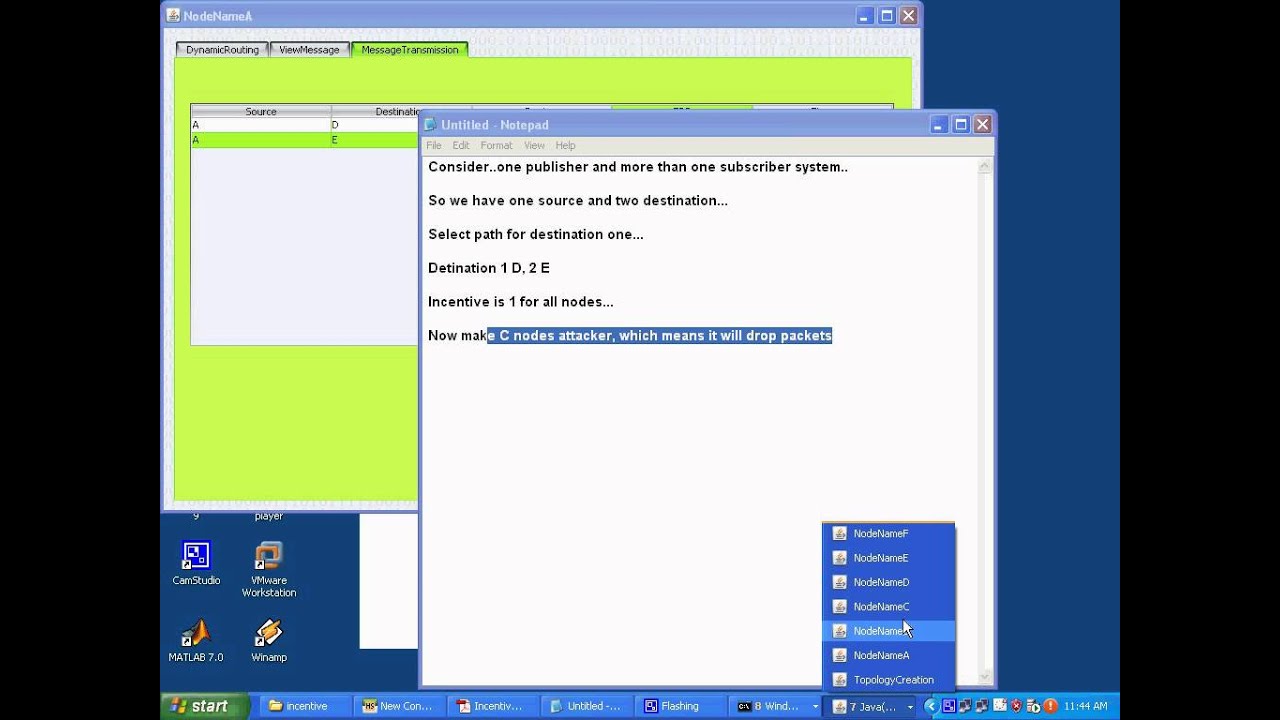Show hidden system tray icons
Viewport: 1280px width, 720px height.
[930, 706]
